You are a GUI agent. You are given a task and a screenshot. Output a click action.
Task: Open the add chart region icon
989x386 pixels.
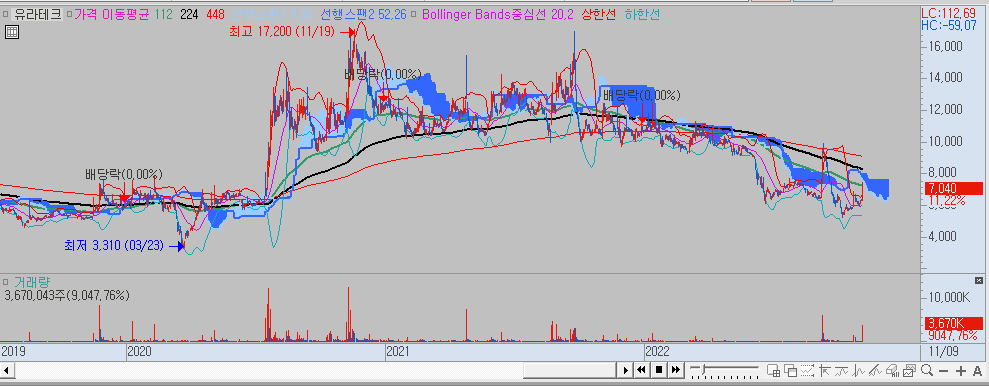(x=774, y=370)
